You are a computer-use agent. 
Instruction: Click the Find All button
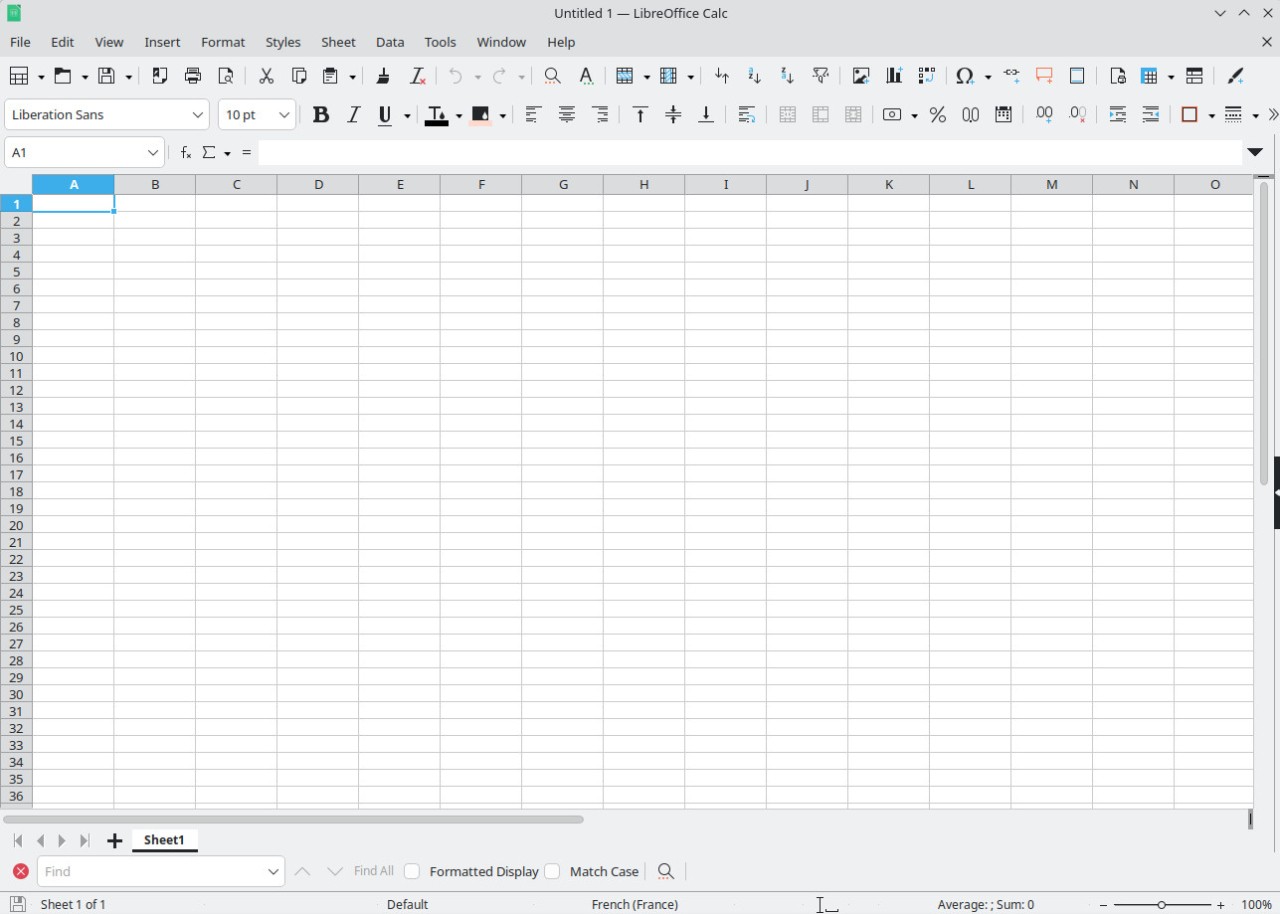click(x=373, y=871)
